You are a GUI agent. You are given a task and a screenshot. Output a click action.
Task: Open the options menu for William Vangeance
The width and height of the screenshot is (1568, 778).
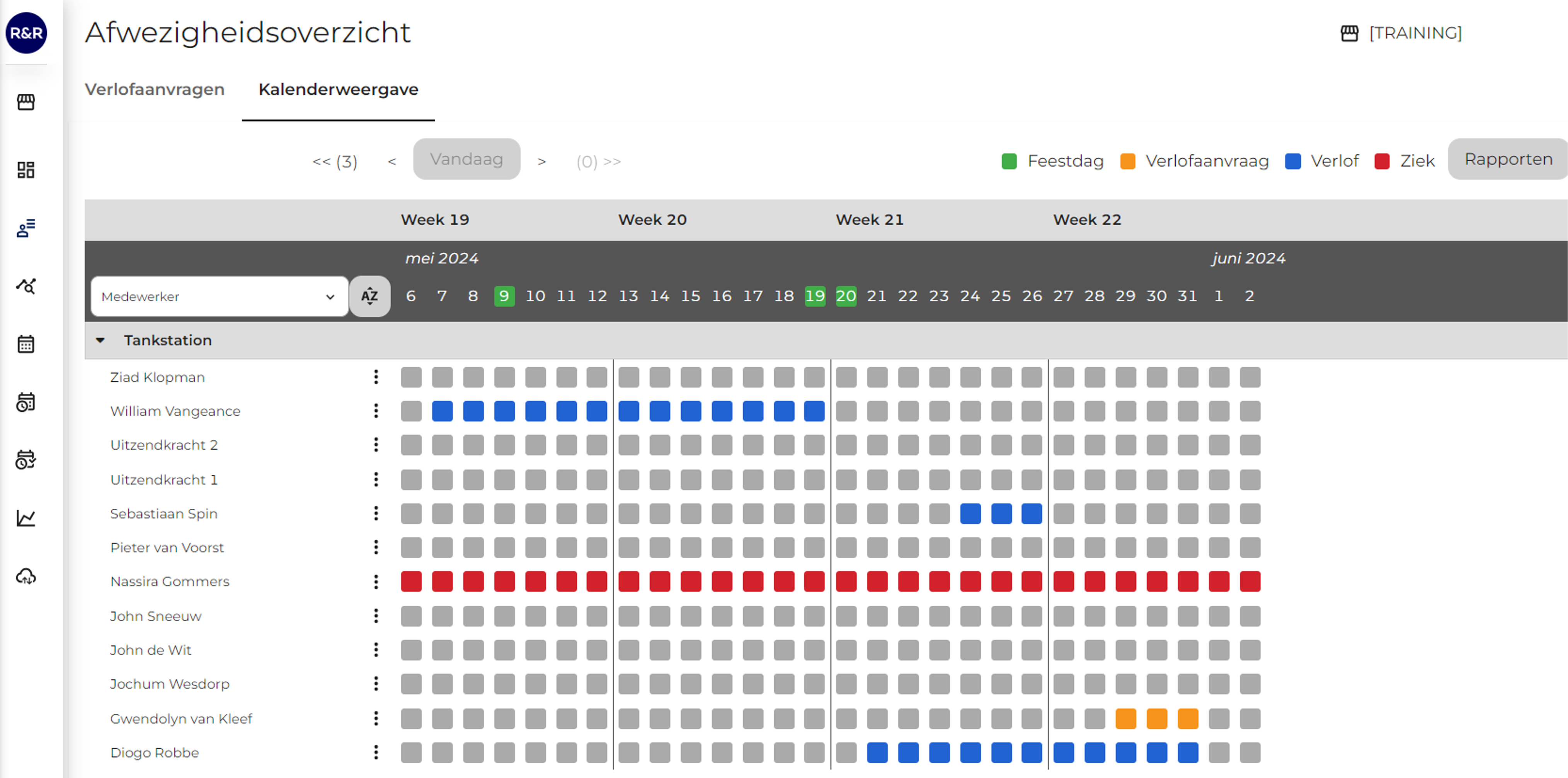(x=376, y=411)
